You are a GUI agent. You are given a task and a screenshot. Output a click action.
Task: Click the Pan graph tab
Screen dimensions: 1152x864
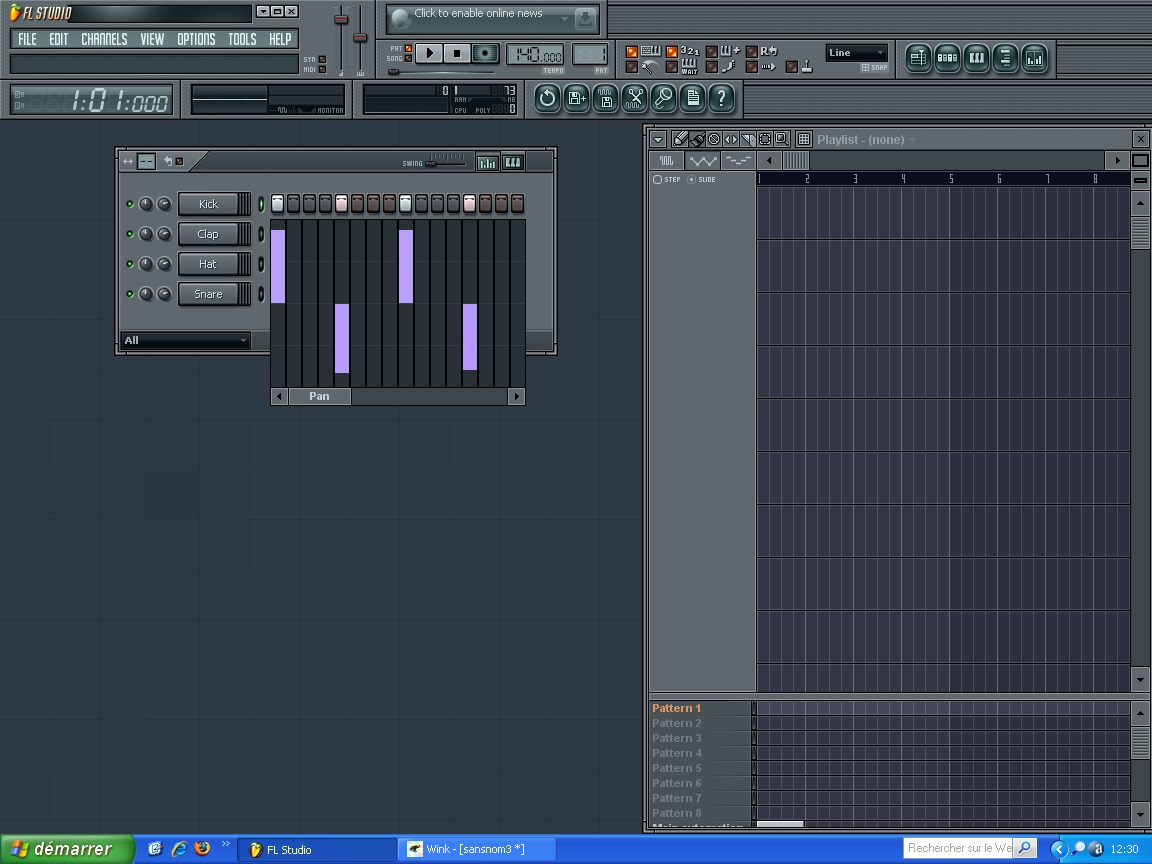tap(320, 396)
